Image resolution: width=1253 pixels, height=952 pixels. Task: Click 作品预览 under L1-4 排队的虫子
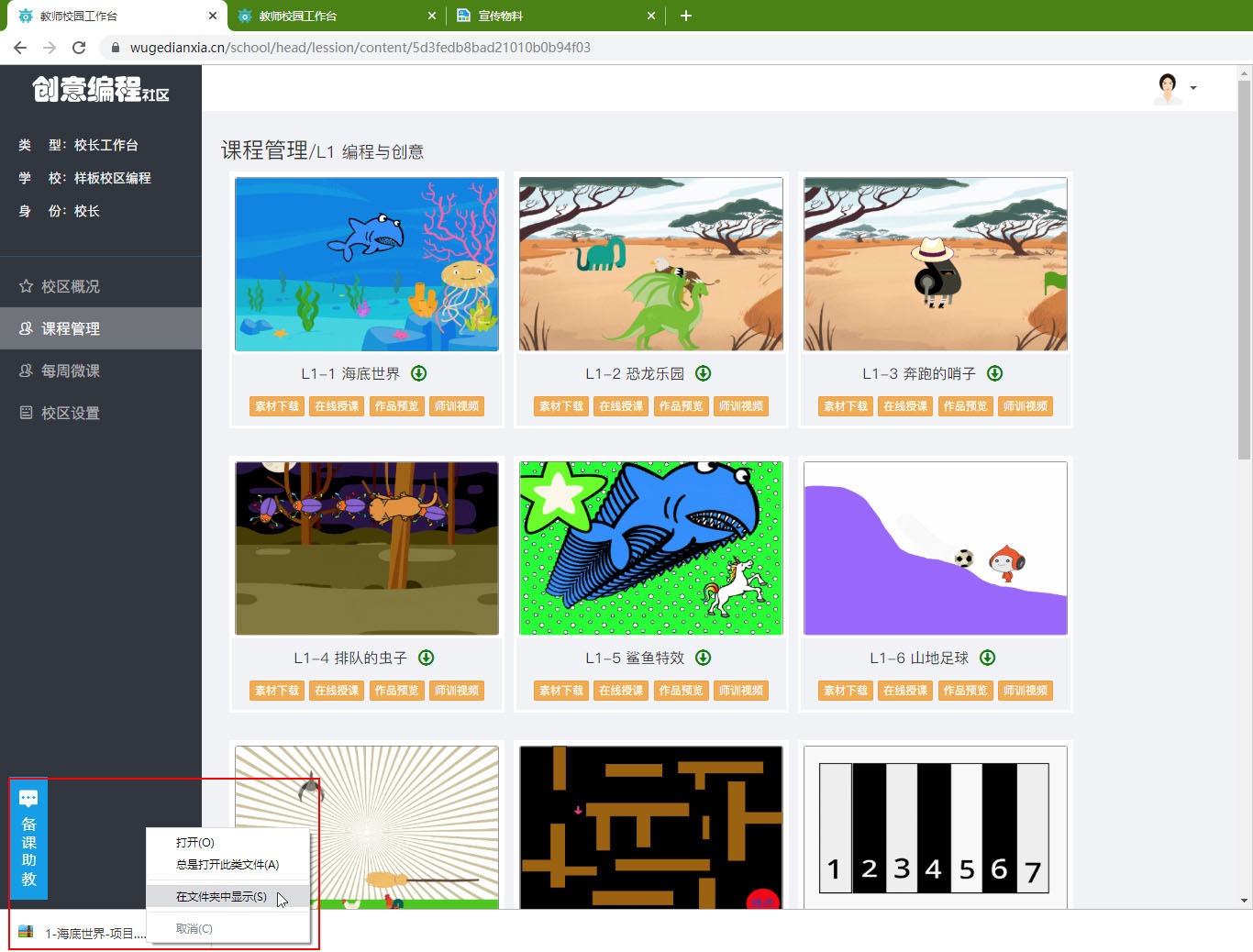[396, 691]
